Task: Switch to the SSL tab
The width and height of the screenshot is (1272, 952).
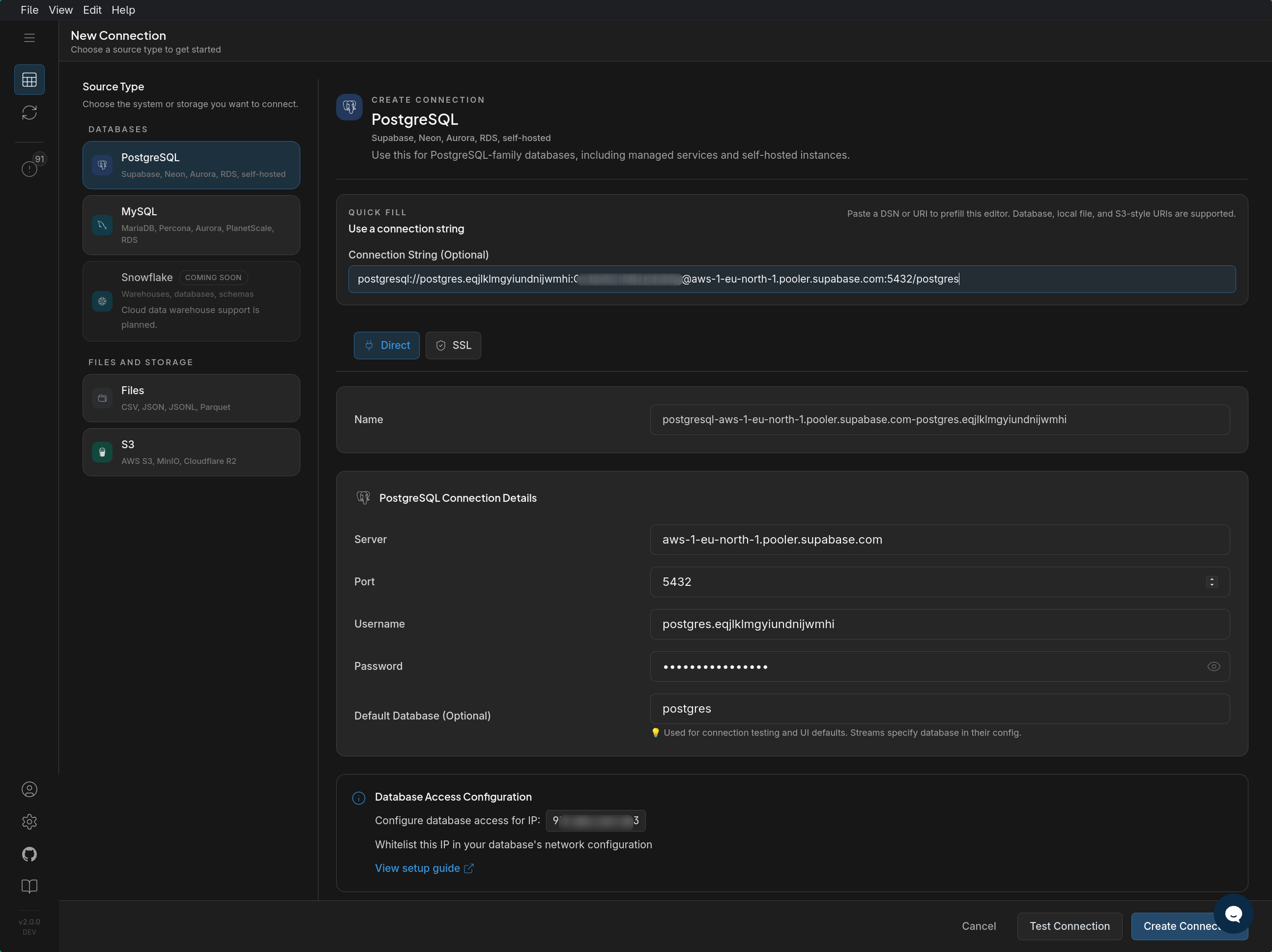Action: [x=453, y=345]
